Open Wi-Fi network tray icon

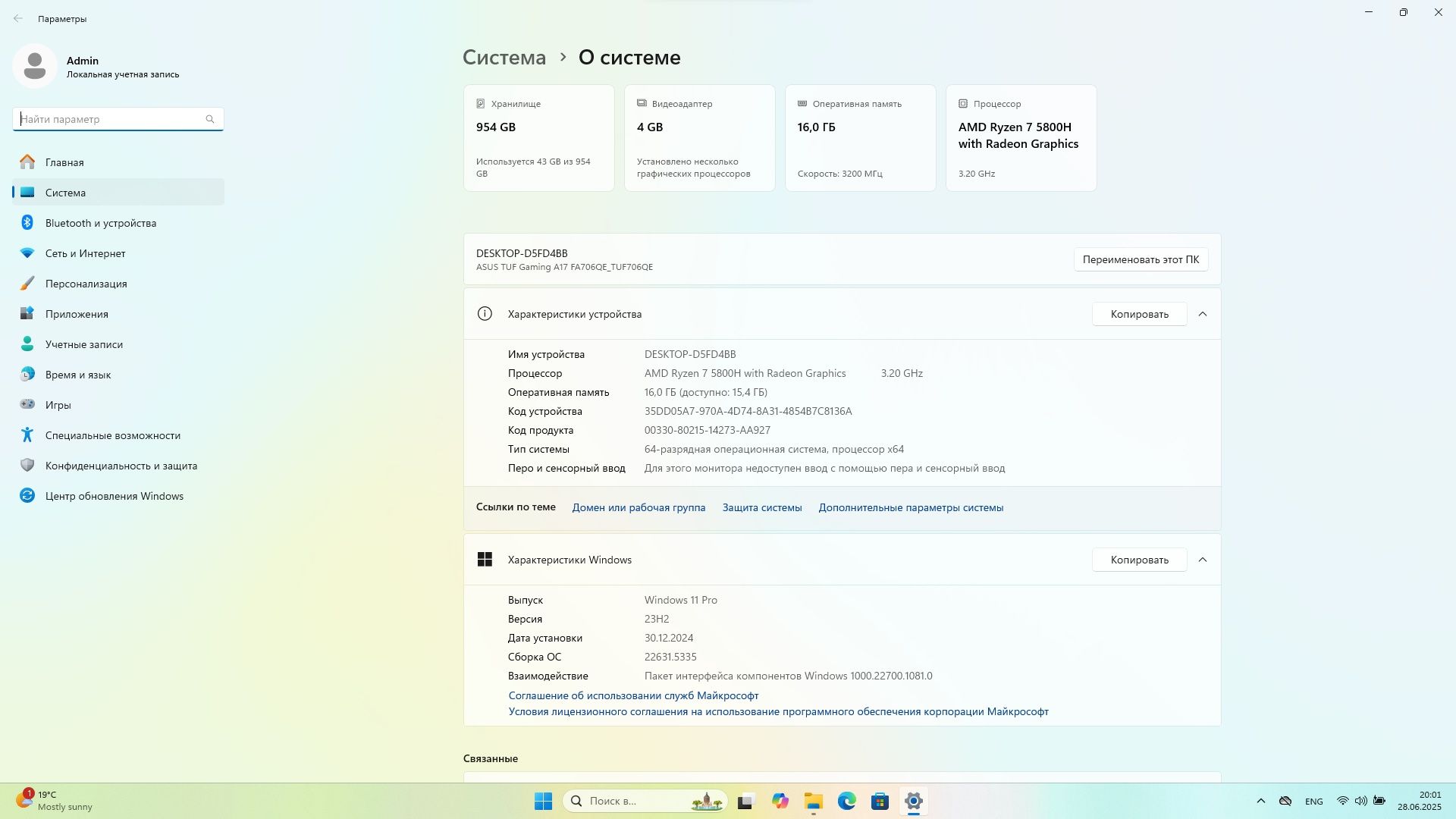click(1342, 801)
